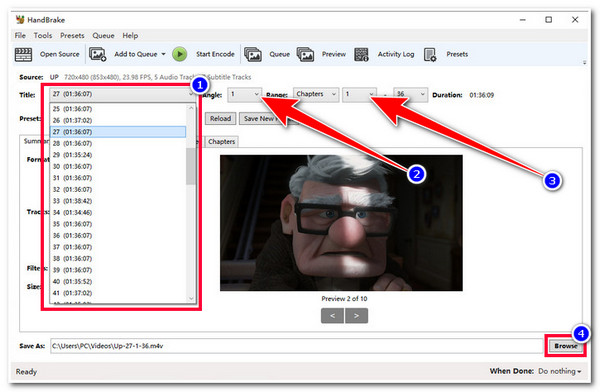Click the Presets toolbar icon
The width and height of the screenshot is (600, 392).
coord(430,54)
